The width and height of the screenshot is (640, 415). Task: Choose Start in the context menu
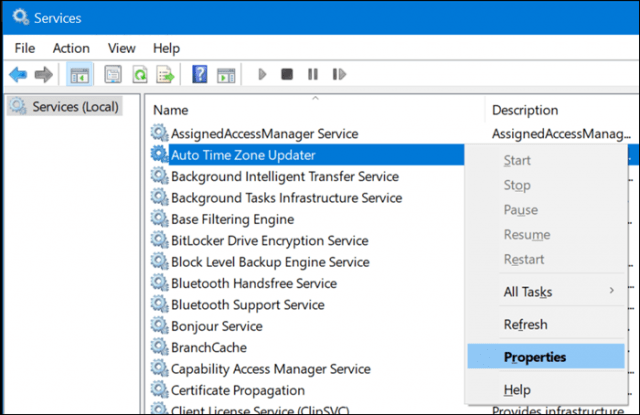click(x=517, y=160)
